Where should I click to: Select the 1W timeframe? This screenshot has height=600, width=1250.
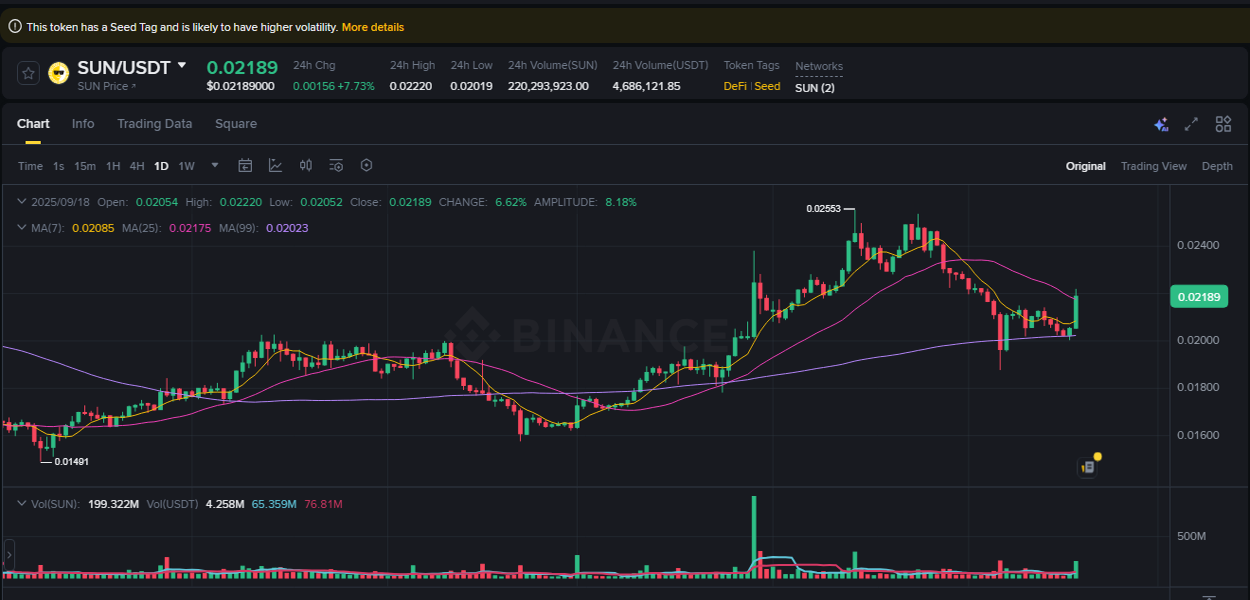click(186, 165)
